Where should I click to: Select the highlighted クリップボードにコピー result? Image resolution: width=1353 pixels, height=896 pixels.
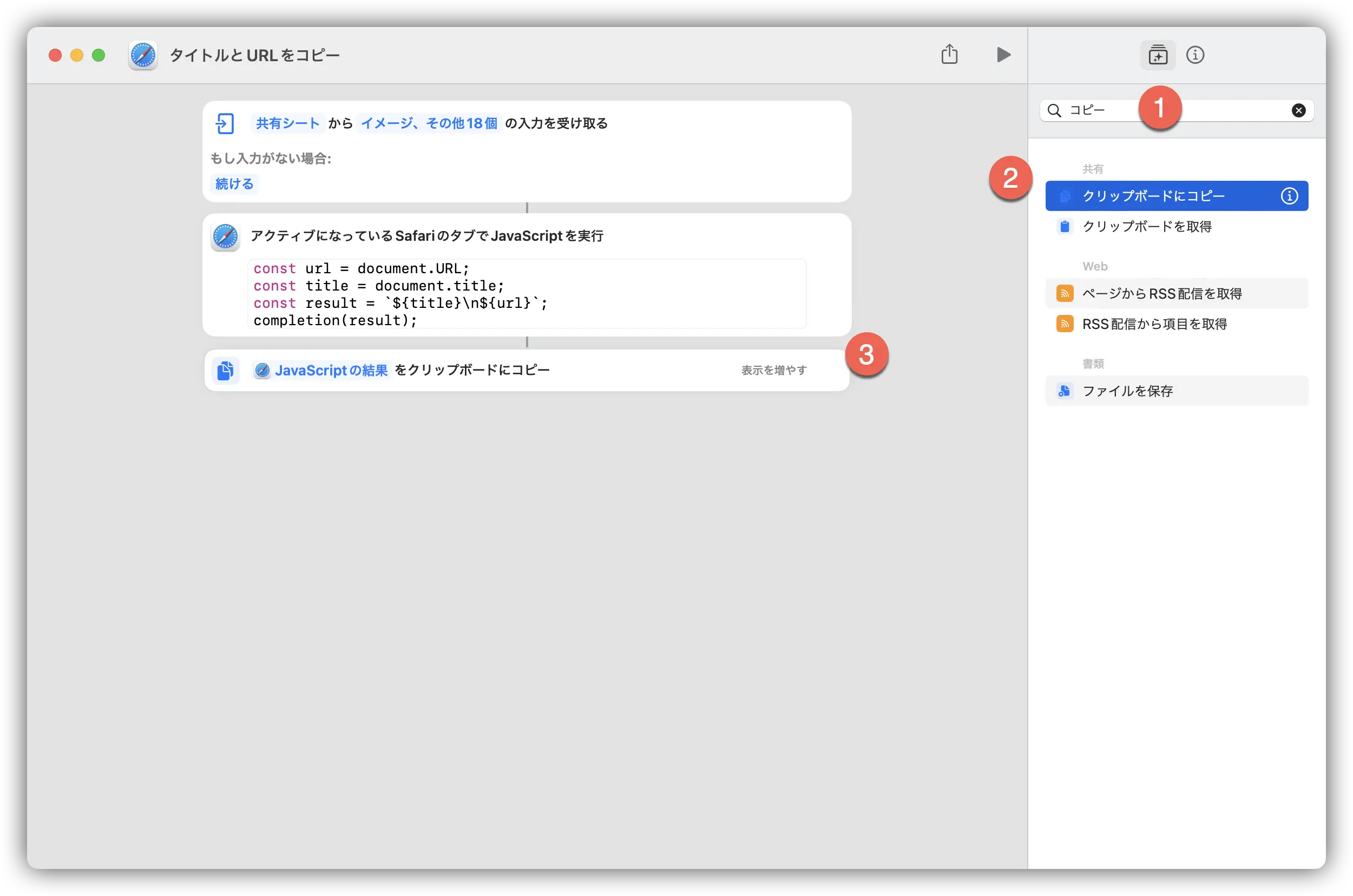[x=1153, y=195]
